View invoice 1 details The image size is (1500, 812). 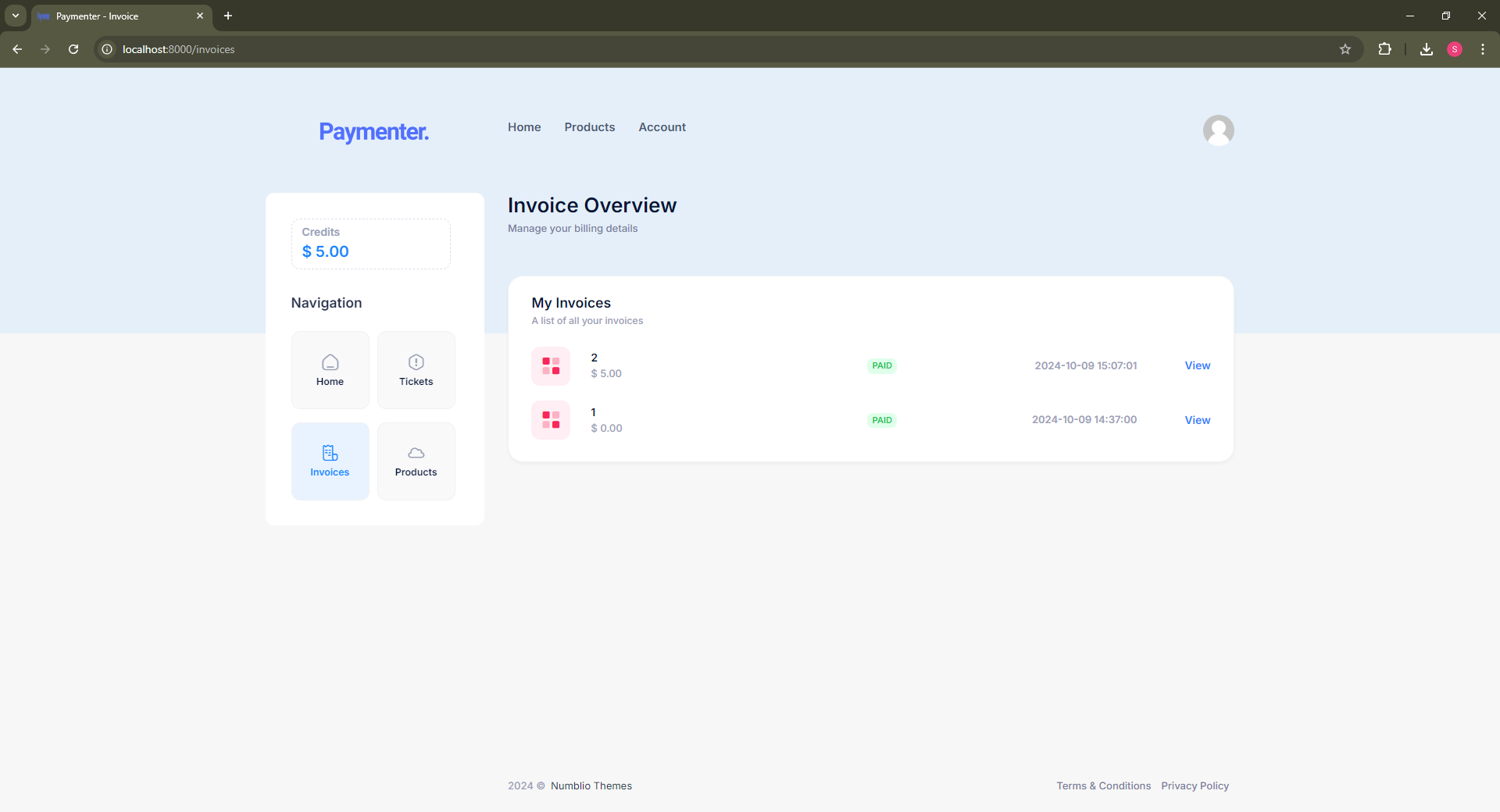click(x=1197, y=420)
